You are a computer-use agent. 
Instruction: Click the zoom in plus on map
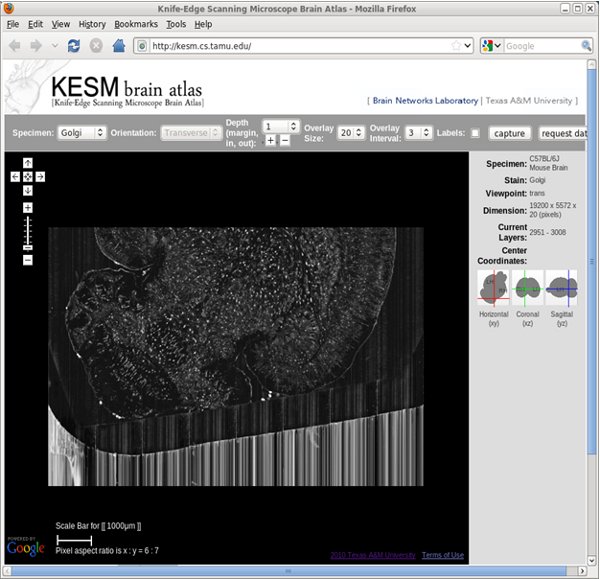(x=28, y=208)
